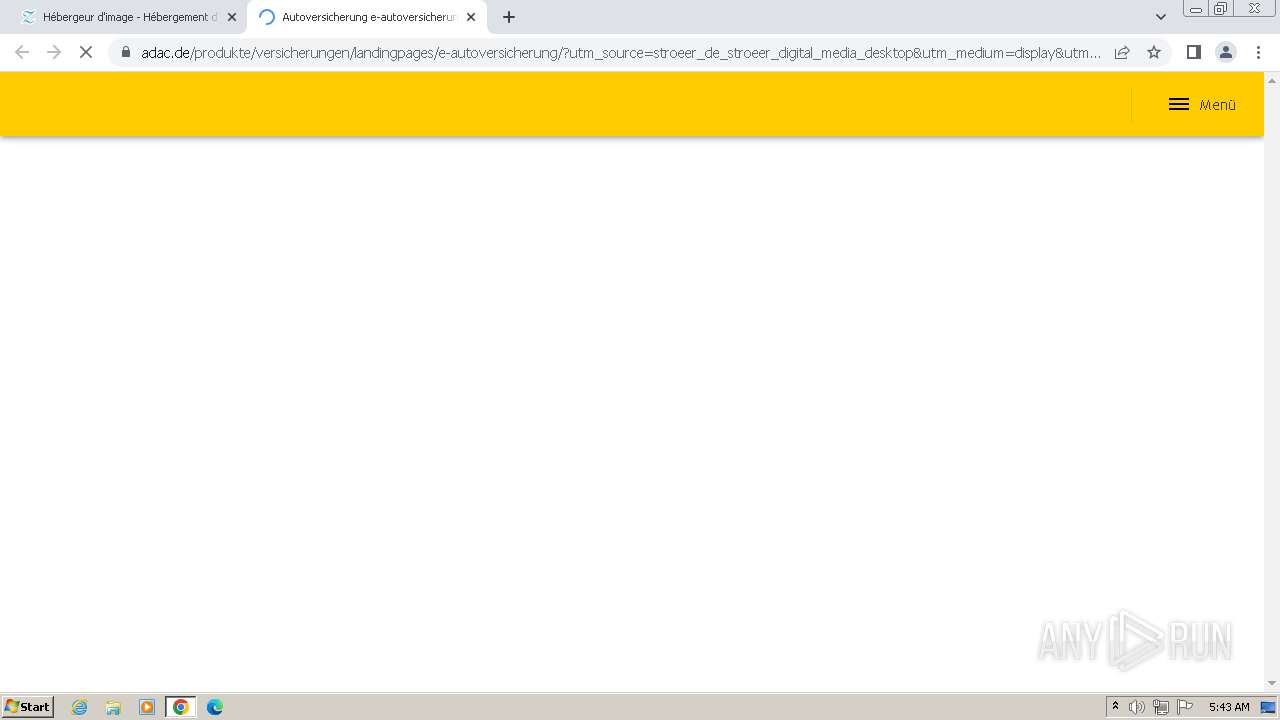Switch to Chrome in taskbar
Viewport: 1280px width, 720px height.
[181, 707]
